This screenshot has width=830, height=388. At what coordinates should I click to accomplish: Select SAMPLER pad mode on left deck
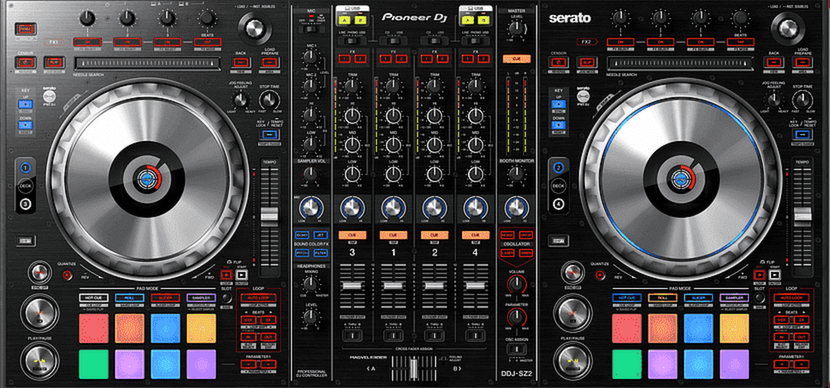pyautogui.click(x=201, y=298)
